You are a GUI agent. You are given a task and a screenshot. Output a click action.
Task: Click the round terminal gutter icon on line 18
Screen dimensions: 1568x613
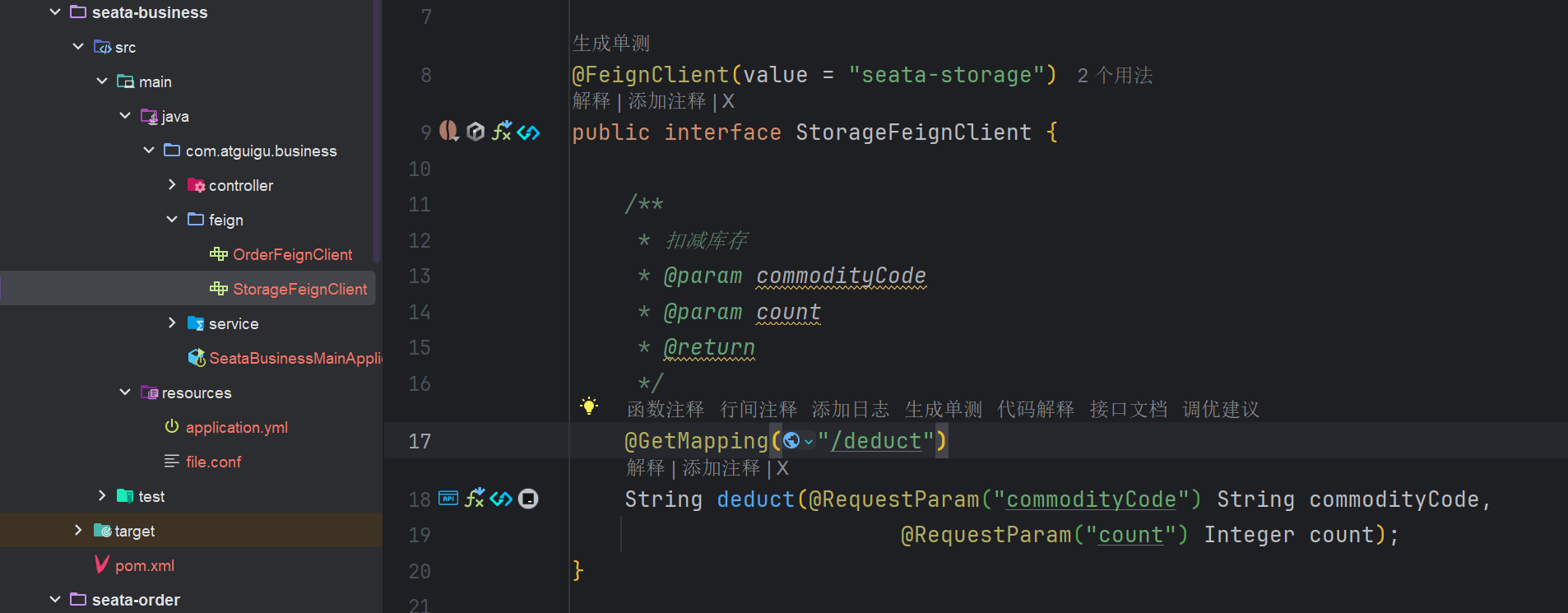528,499
